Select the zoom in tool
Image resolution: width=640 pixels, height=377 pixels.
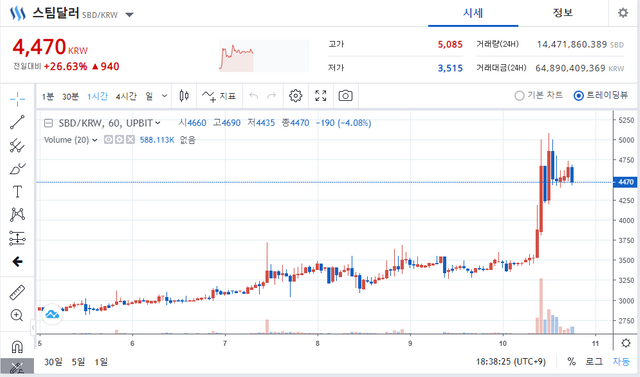coord(17,315)
